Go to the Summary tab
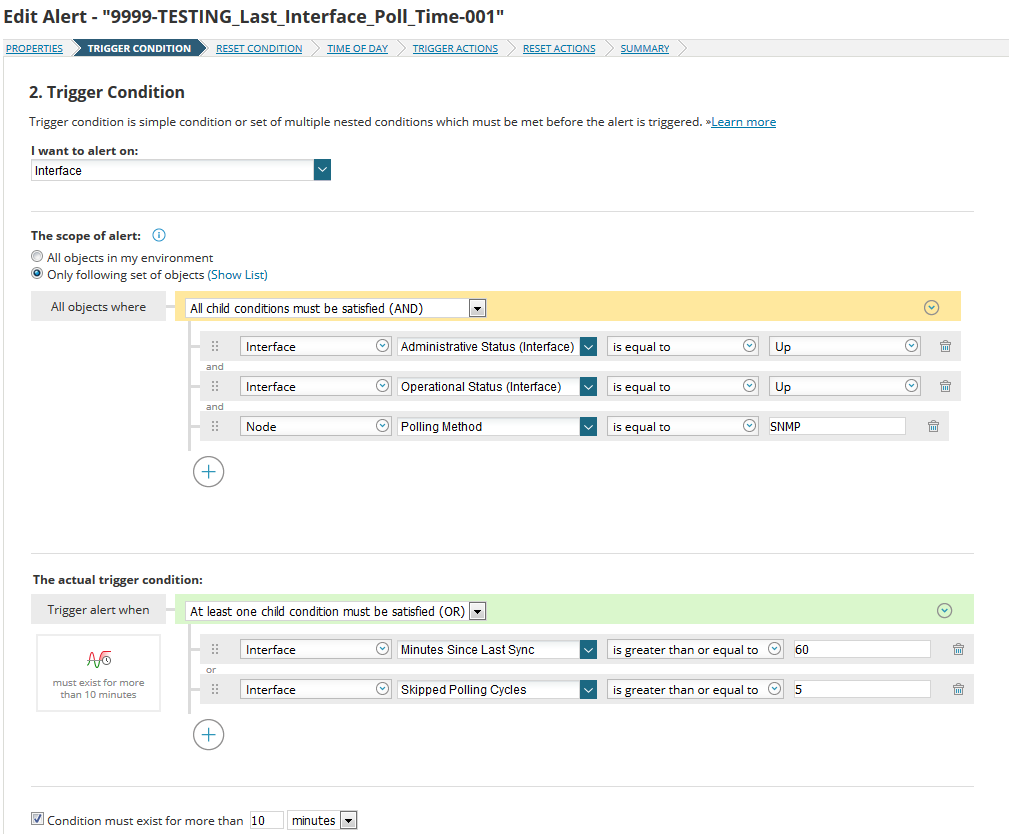1009x834 pixels. tap(644, 48)
